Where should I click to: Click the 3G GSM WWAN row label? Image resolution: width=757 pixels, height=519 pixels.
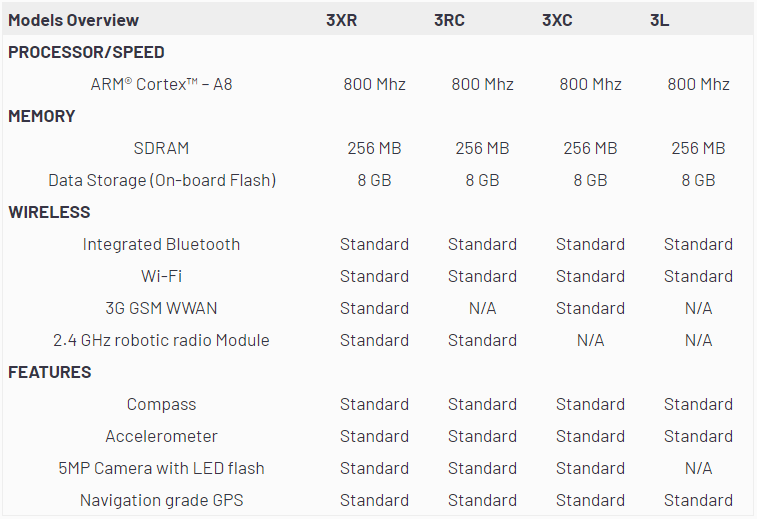(x=161, y=308)
